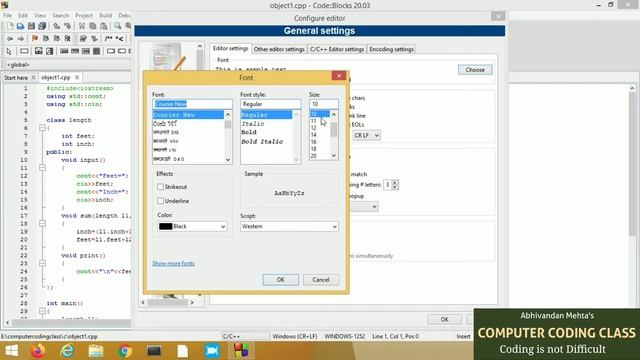Click the New file toolbar icon
This screenshot has width=640, height=360.
tap(10, 26)
